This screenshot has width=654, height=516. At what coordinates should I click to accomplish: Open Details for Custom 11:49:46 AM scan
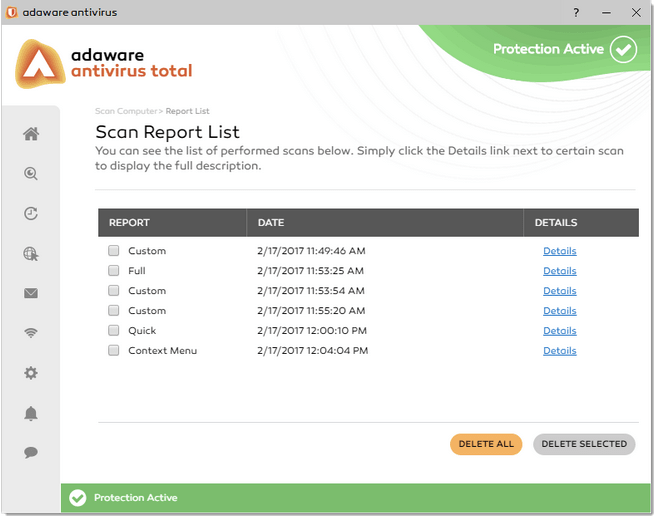[559, 251]
